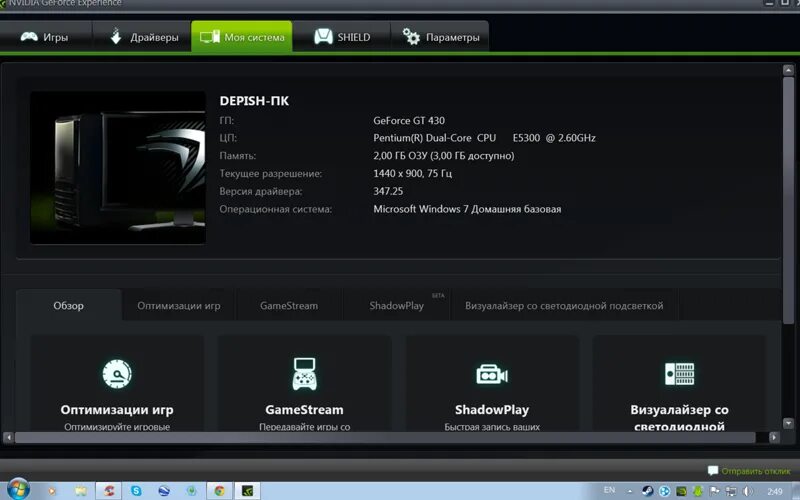Click the LED visualizer card icon
Viewport: 800px width, 500px height.
point(679,374)
